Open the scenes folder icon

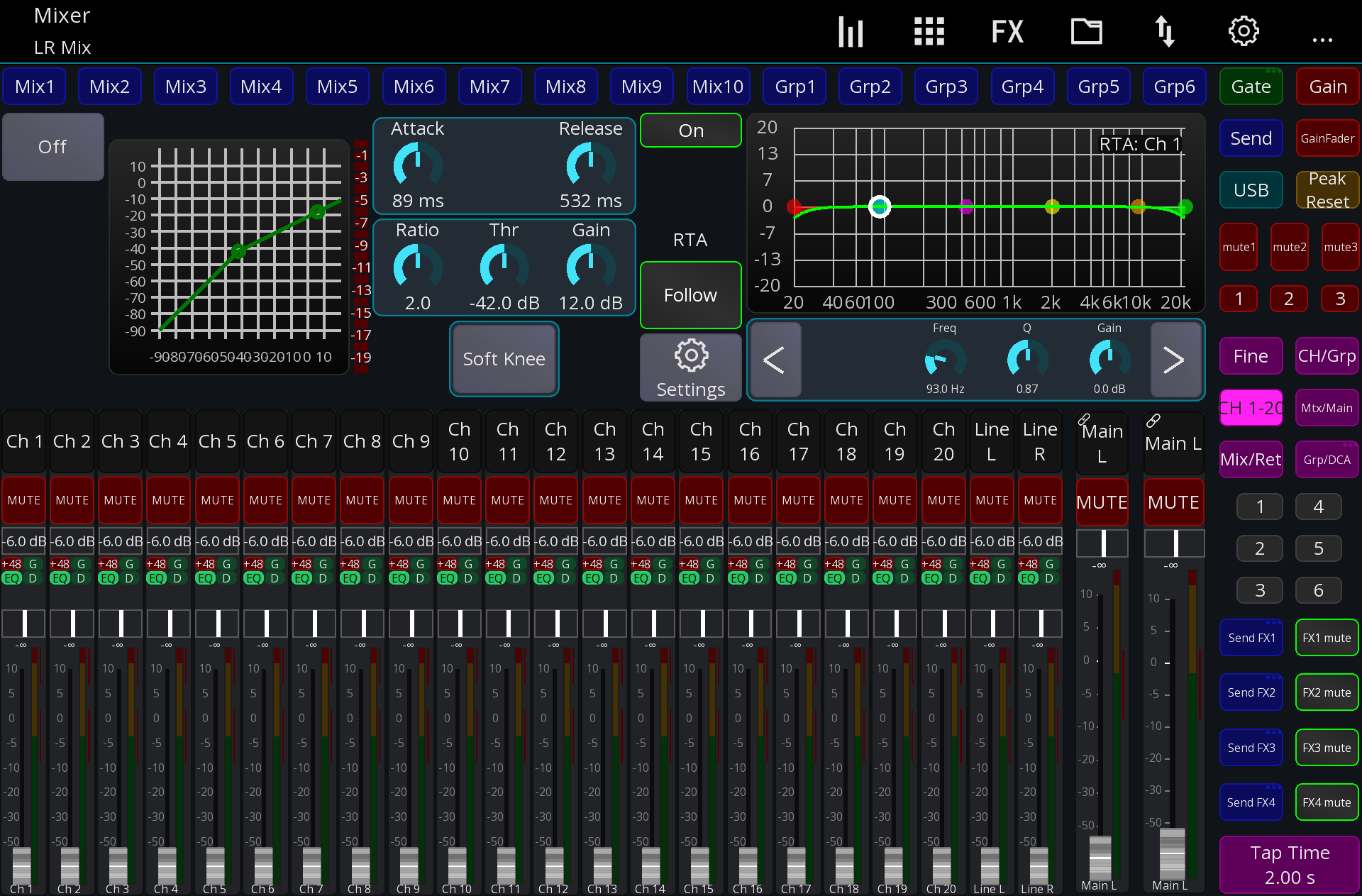coord(1086,31)
